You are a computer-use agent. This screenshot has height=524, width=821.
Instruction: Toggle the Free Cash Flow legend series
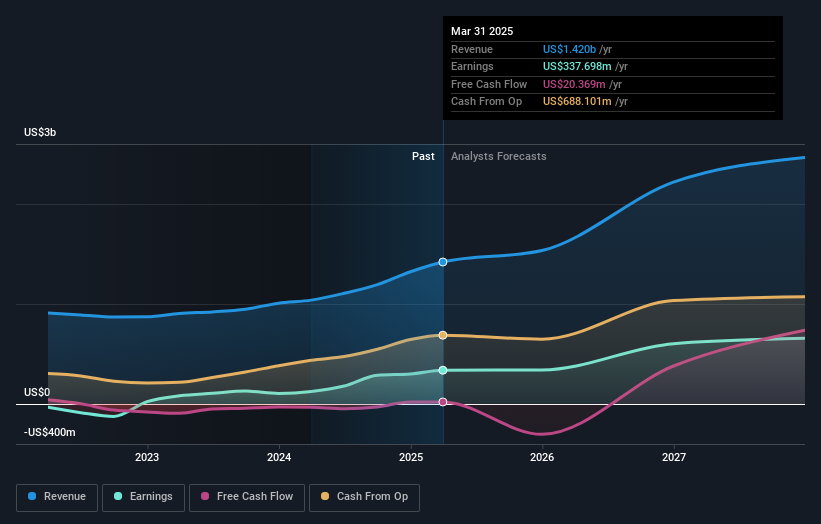click(x=247, y=497)
